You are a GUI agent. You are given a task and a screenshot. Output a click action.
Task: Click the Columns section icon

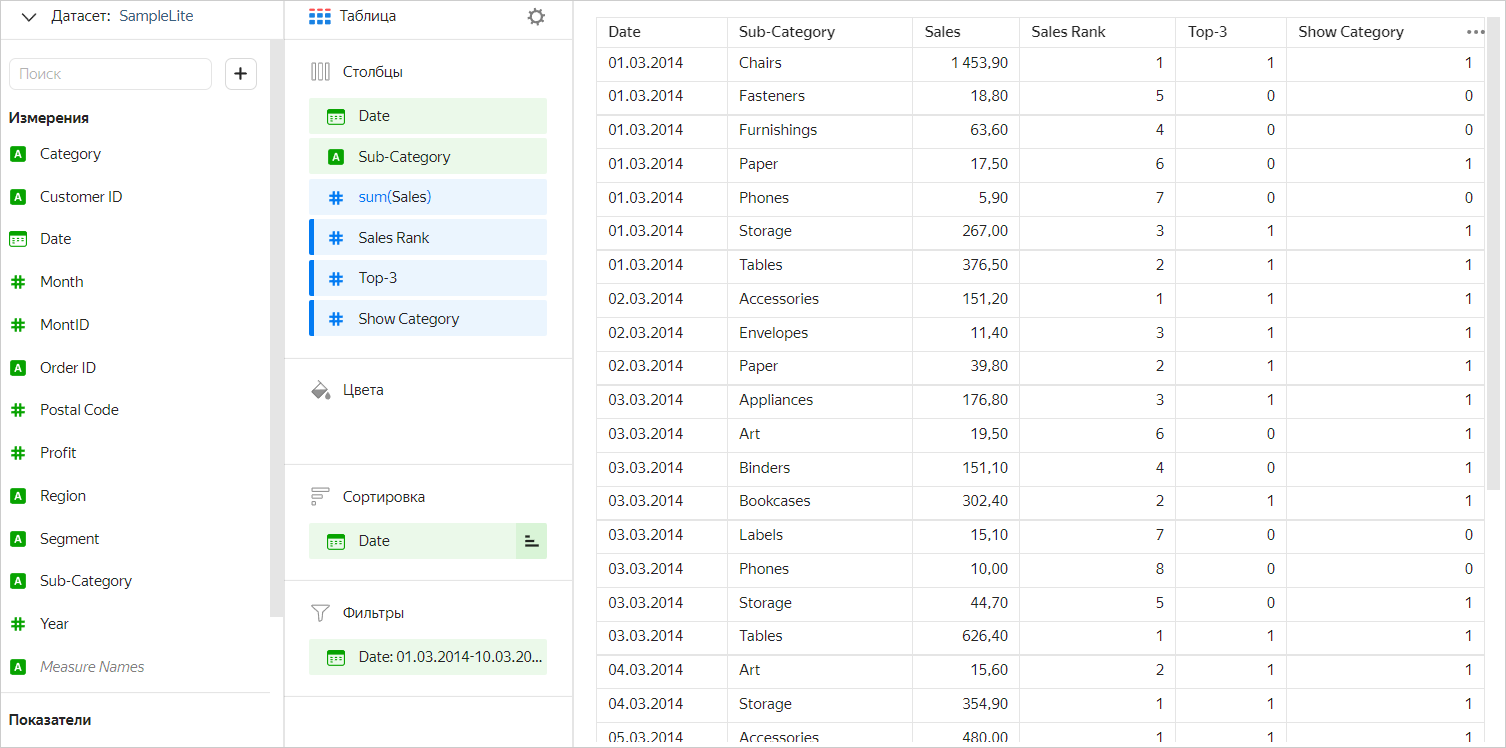tap(320, 72)
